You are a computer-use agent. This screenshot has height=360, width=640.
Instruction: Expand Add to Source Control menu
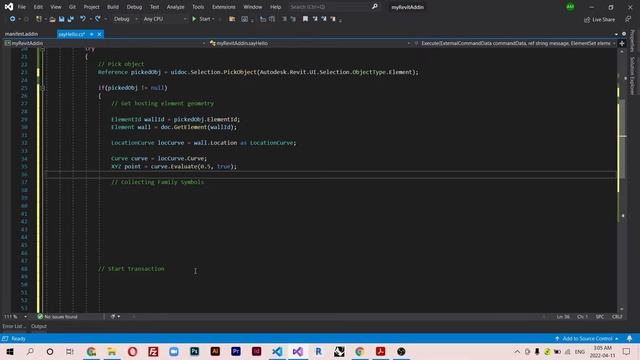click(586, 338)
